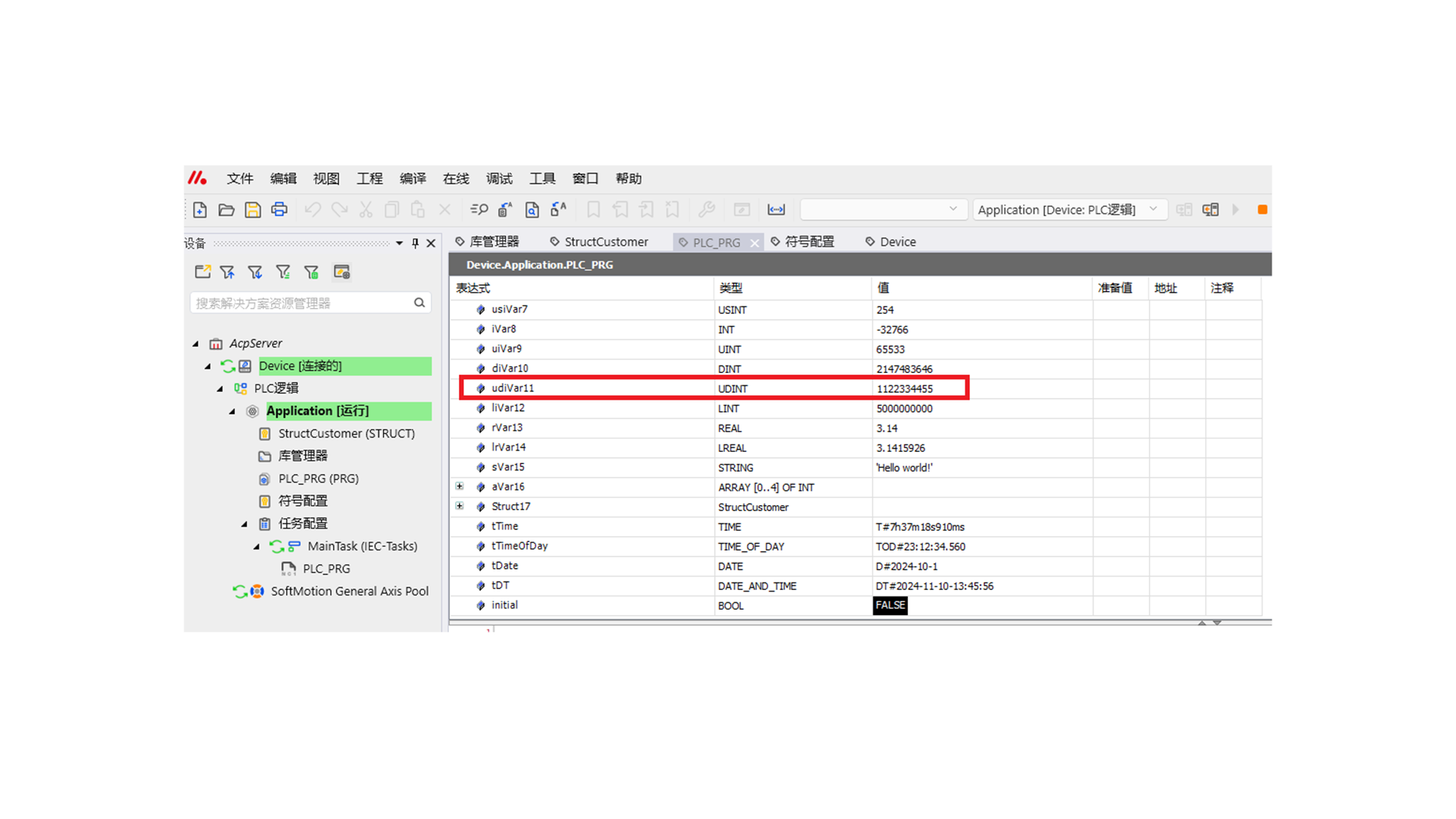
Task: Click the 表达式 column header
Action: pyautogui.click(x=472, y=288)
